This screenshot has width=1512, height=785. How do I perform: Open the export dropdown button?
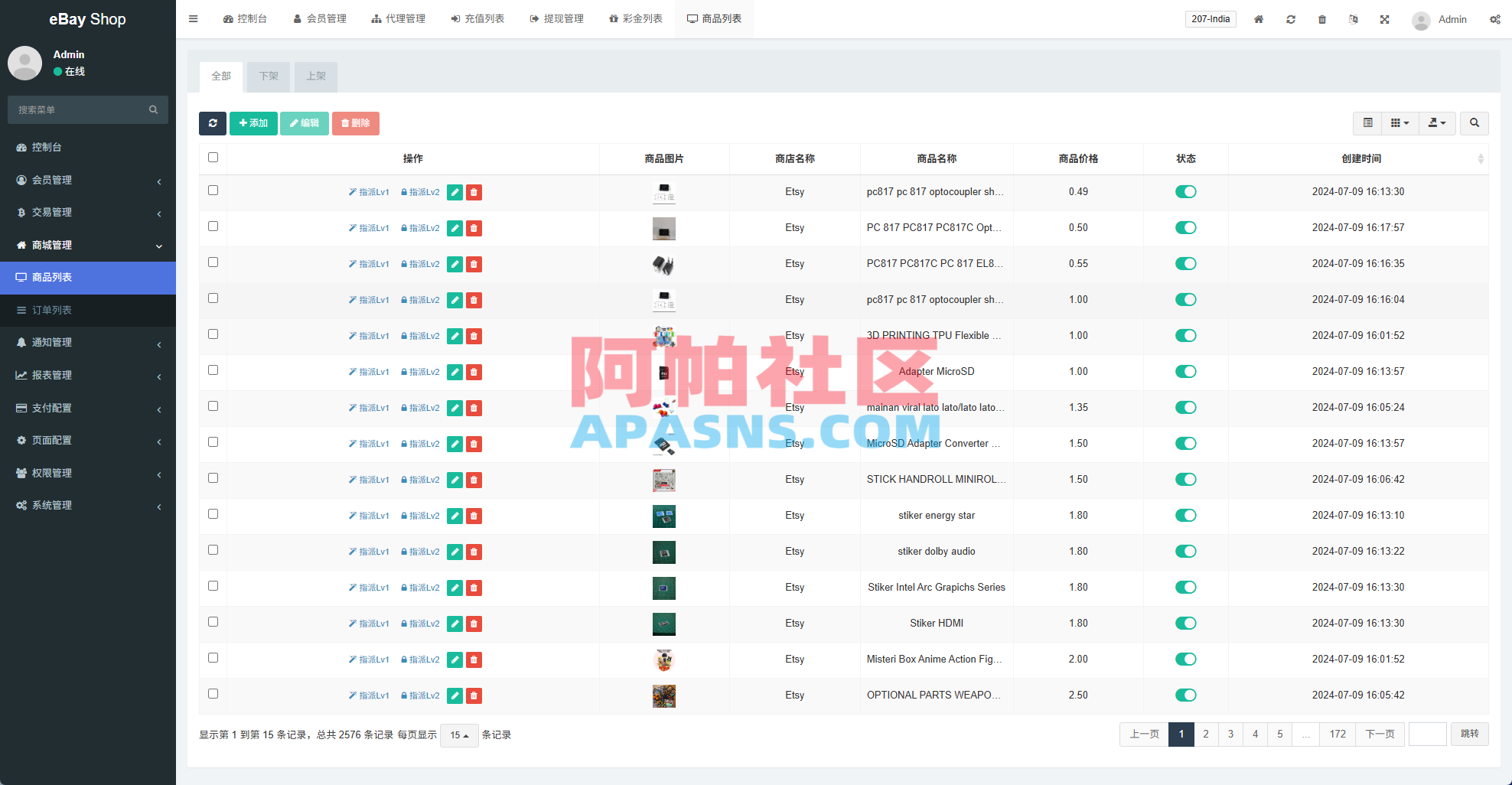(x=1437, y=123)
